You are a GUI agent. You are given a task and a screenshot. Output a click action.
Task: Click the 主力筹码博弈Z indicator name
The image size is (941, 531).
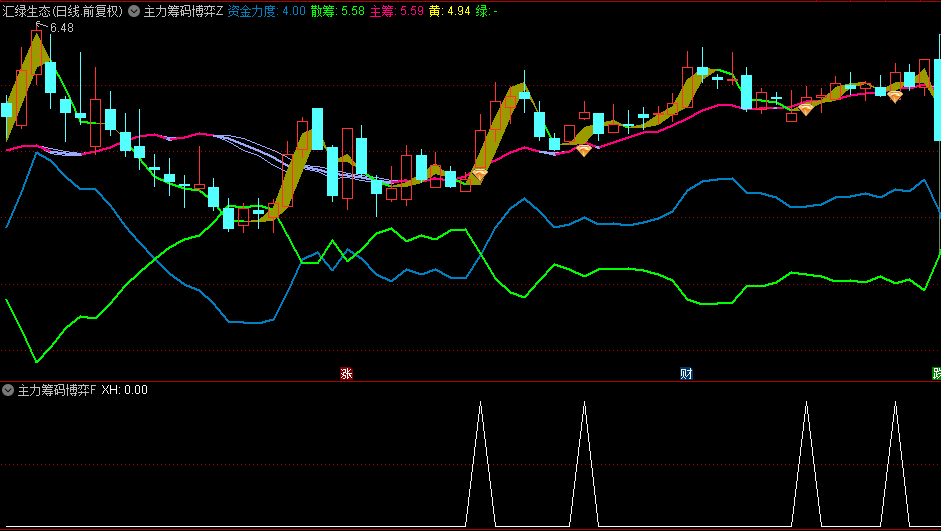pyautogui.click(x=183, y=11)
